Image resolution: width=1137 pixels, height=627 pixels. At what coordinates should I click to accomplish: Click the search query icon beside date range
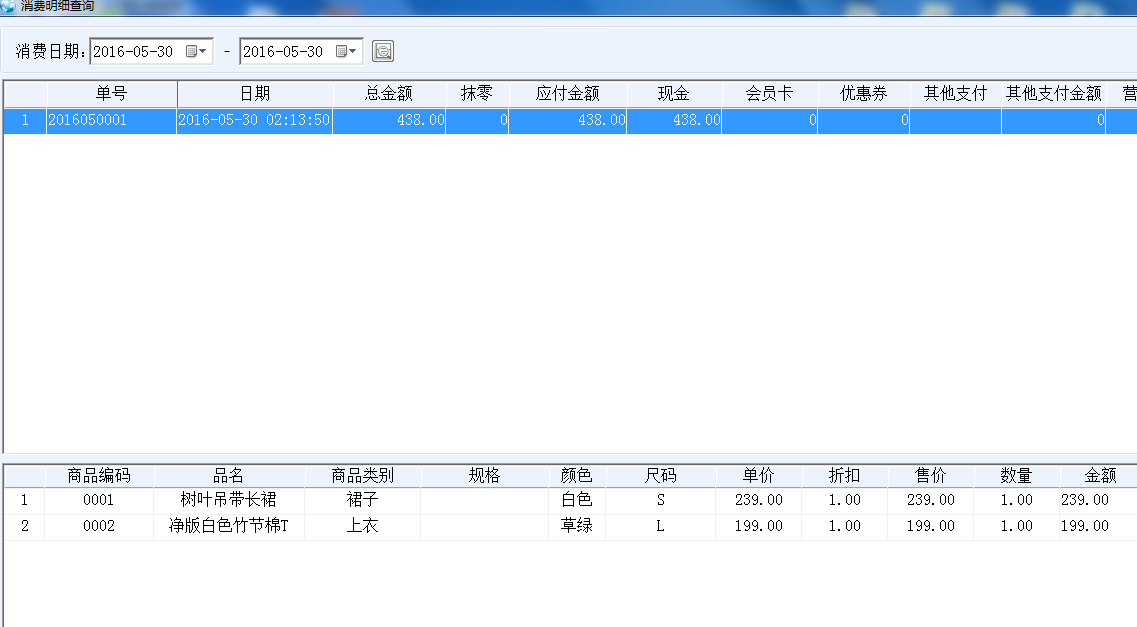tap(383, 51)
